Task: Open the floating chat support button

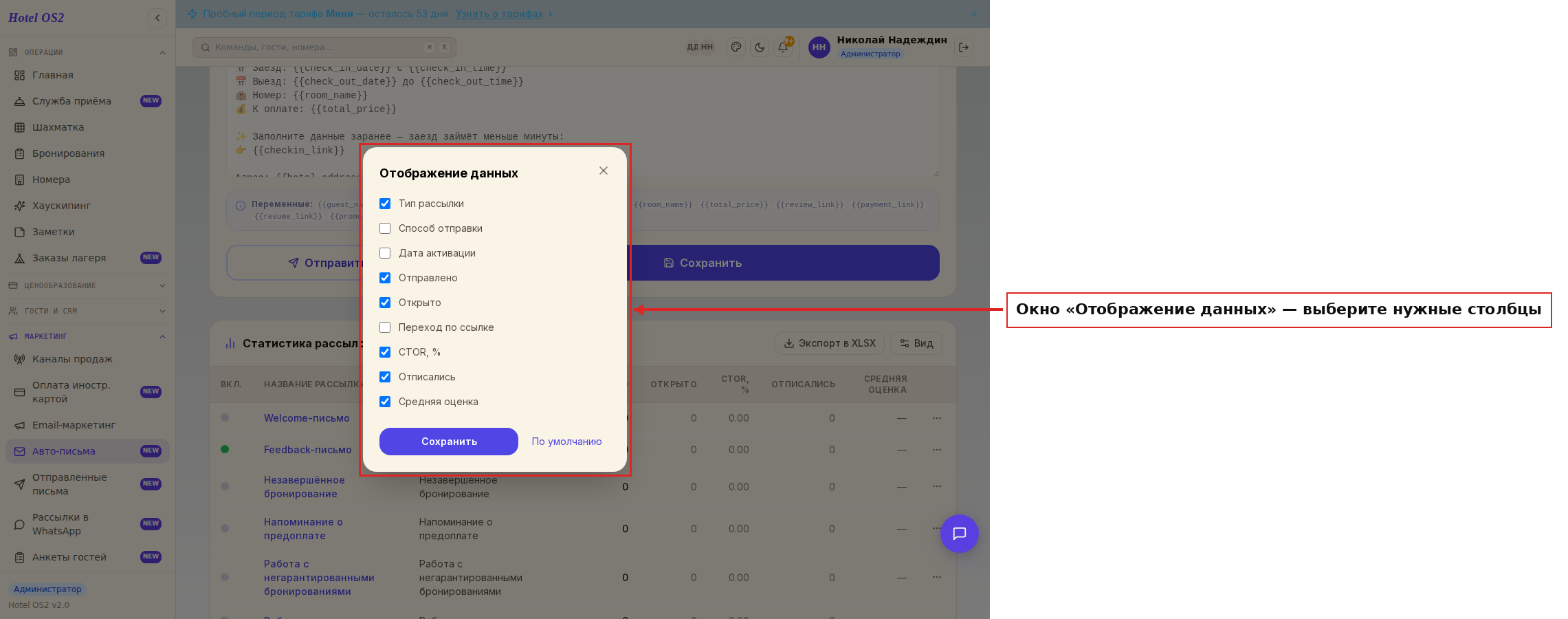Action: click(x=959, y=534)
